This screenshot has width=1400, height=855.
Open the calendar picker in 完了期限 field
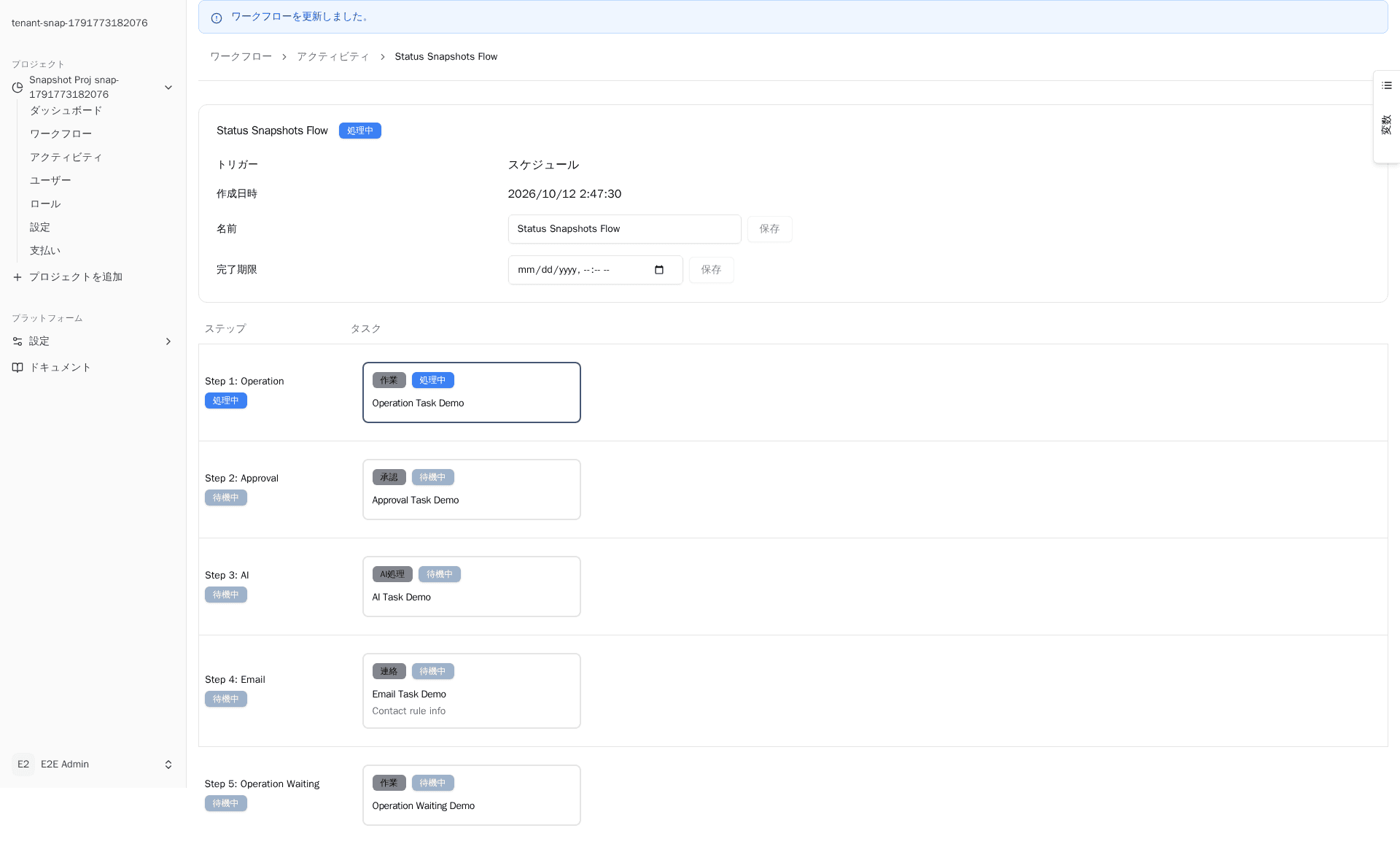(x=659, y=270)
